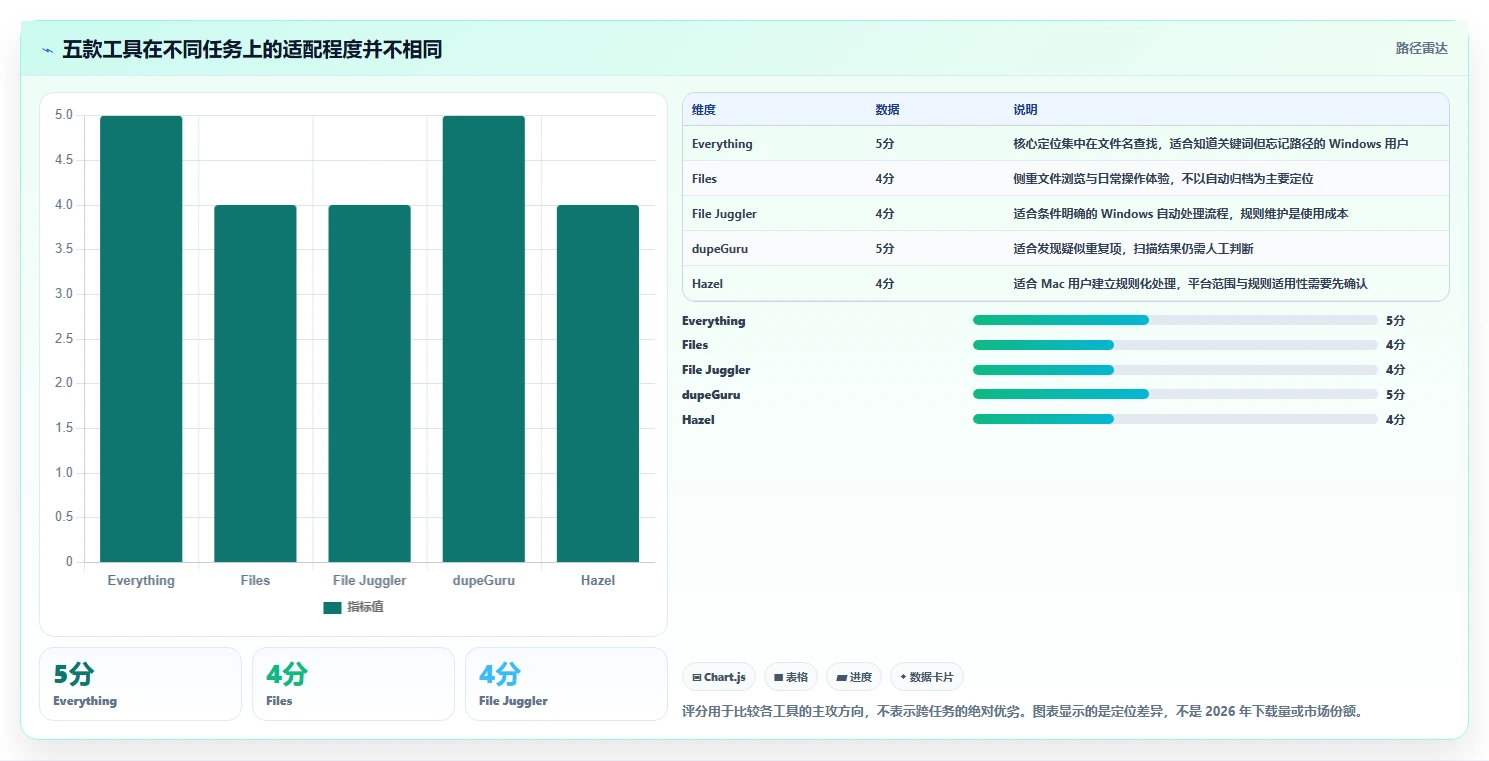
Task: Click the Files label on the chart x-axis
Action: [x=255, y=580]
